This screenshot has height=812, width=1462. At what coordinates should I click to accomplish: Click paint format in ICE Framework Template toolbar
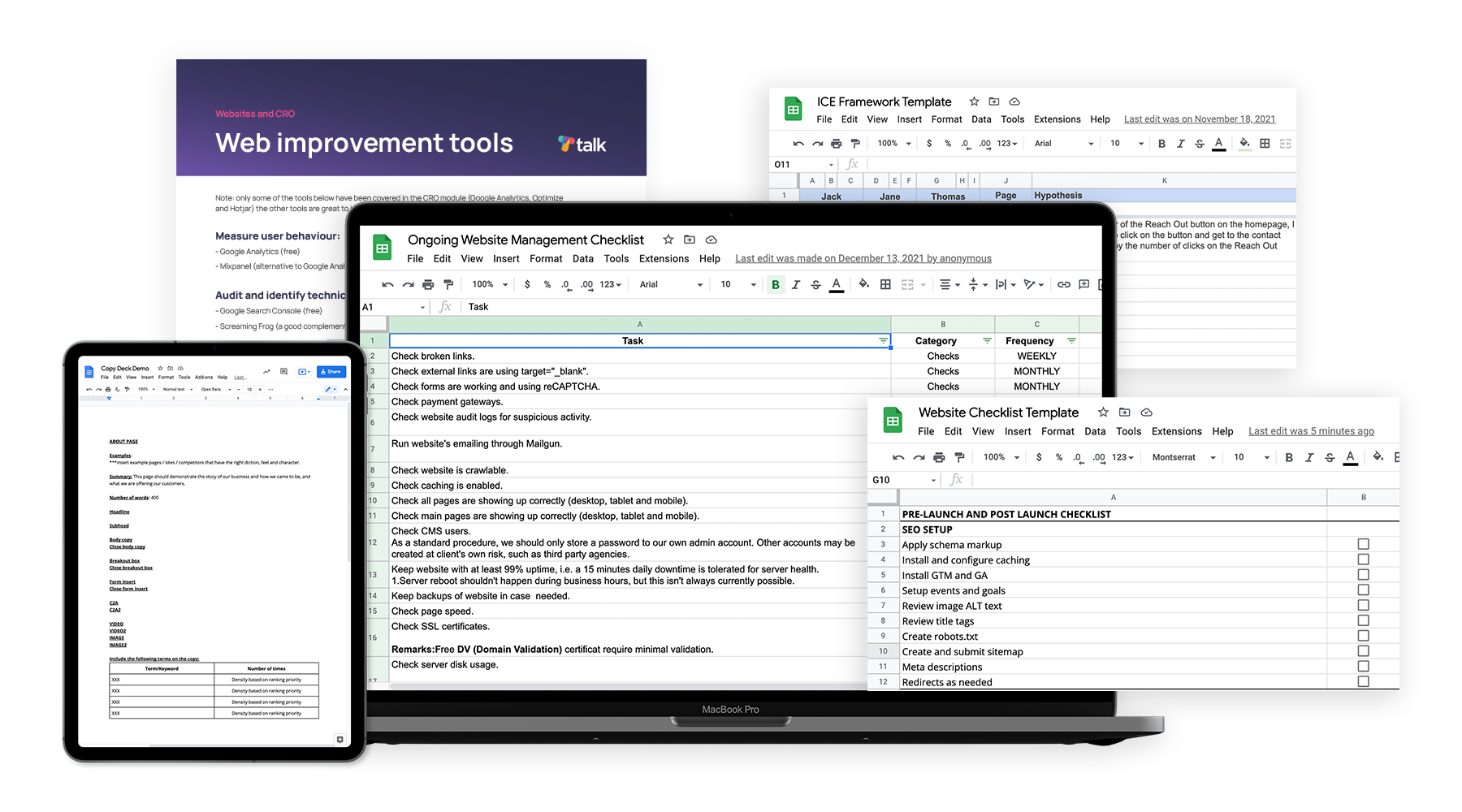[855, 144]
